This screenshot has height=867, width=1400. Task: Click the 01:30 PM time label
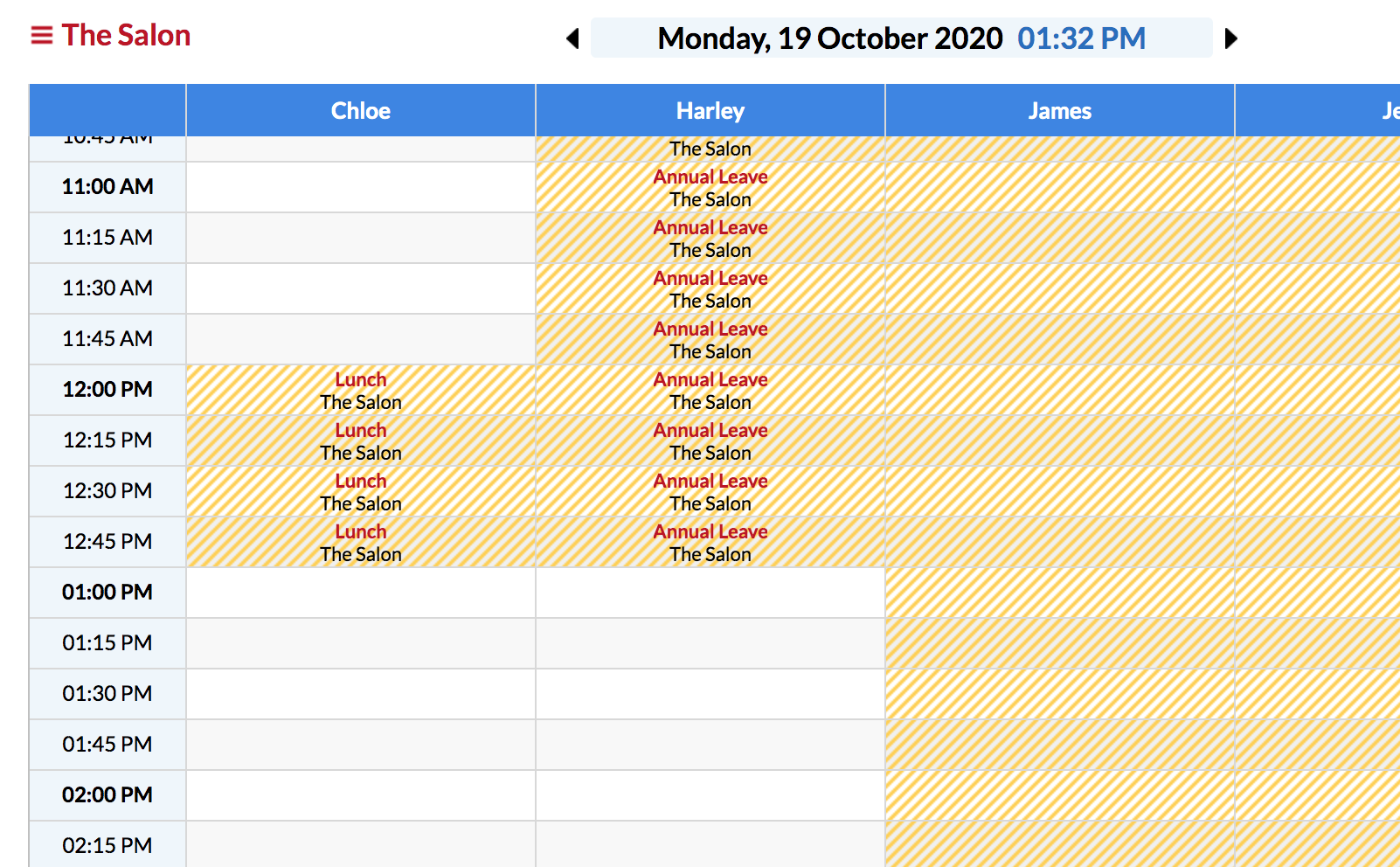pos(107,694)
